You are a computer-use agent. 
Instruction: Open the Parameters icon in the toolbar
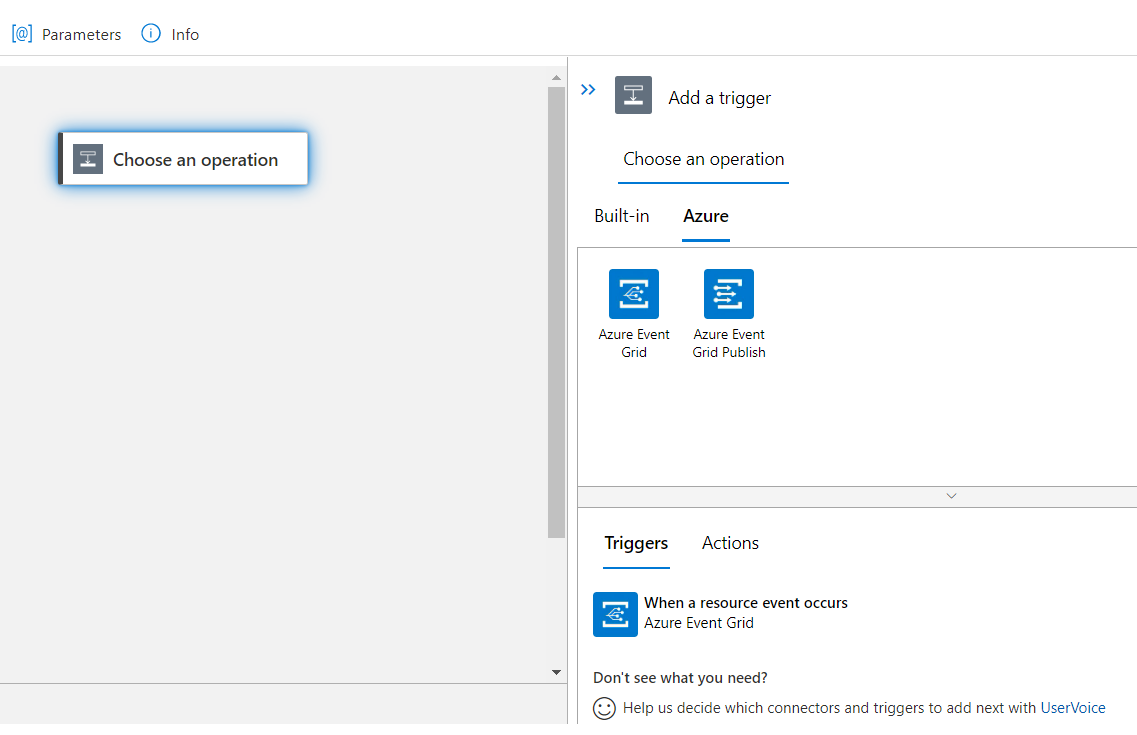click(22, 34)
